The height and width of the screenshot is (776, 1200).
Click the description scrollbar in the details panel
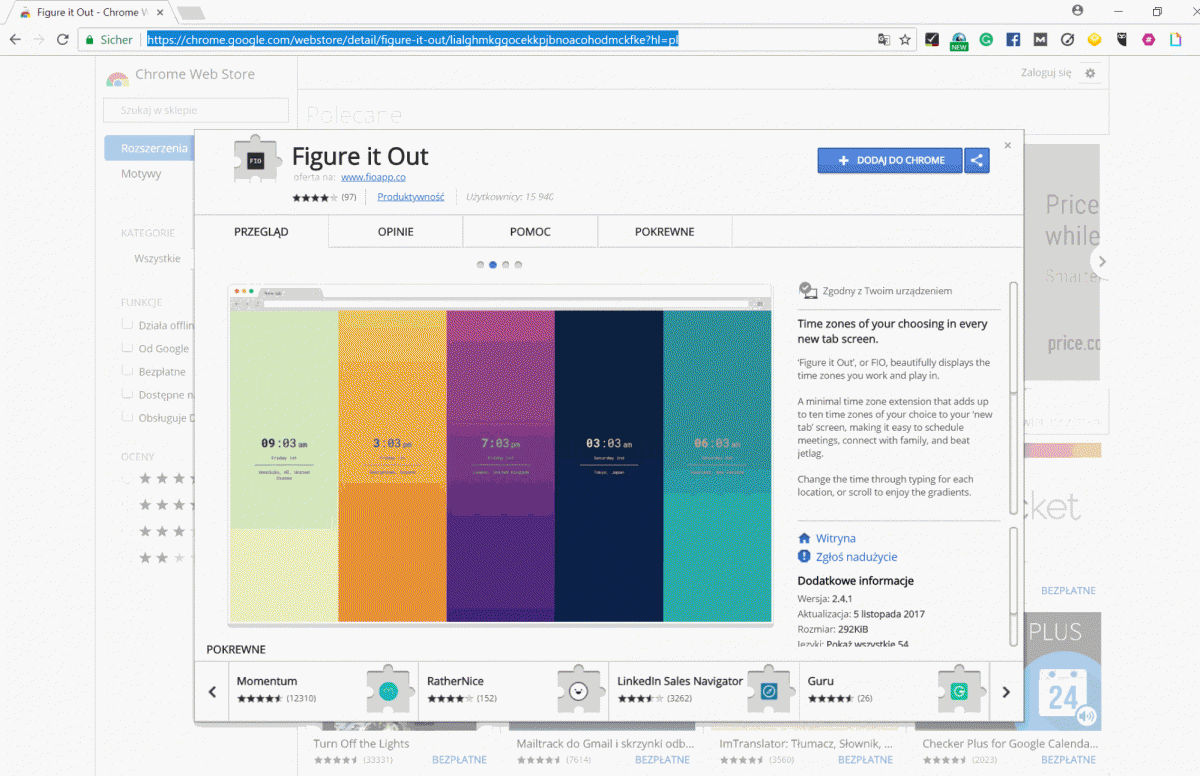pyautogui.click(x=1013, y=338)
